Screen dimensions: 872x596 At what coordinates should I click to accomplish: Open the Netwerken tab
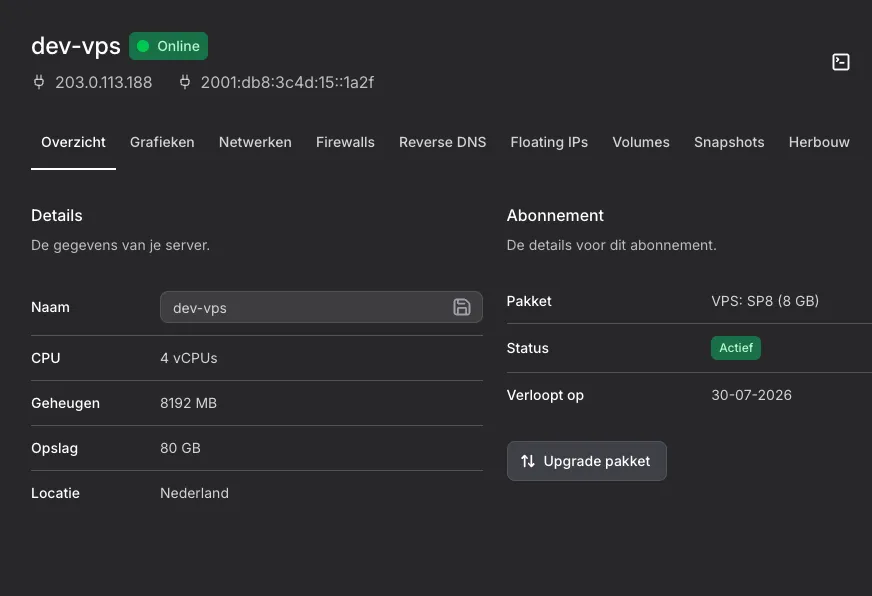(255, 142)
